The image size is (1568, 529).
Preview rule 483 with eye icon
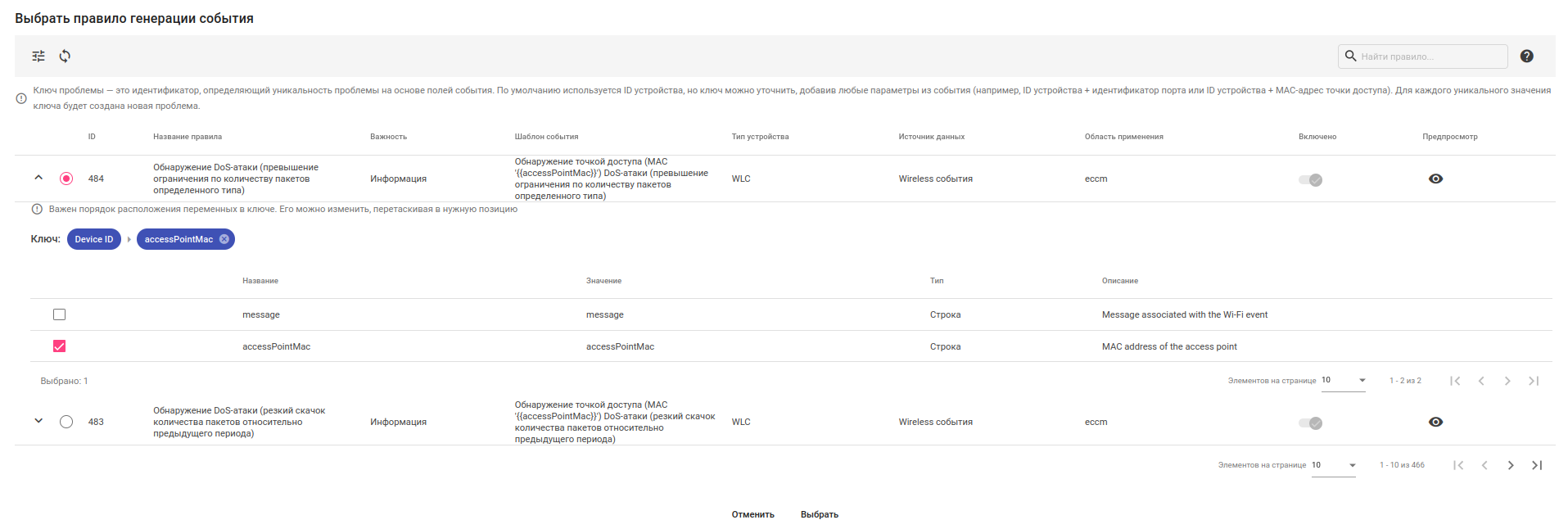coord(1435,422)
